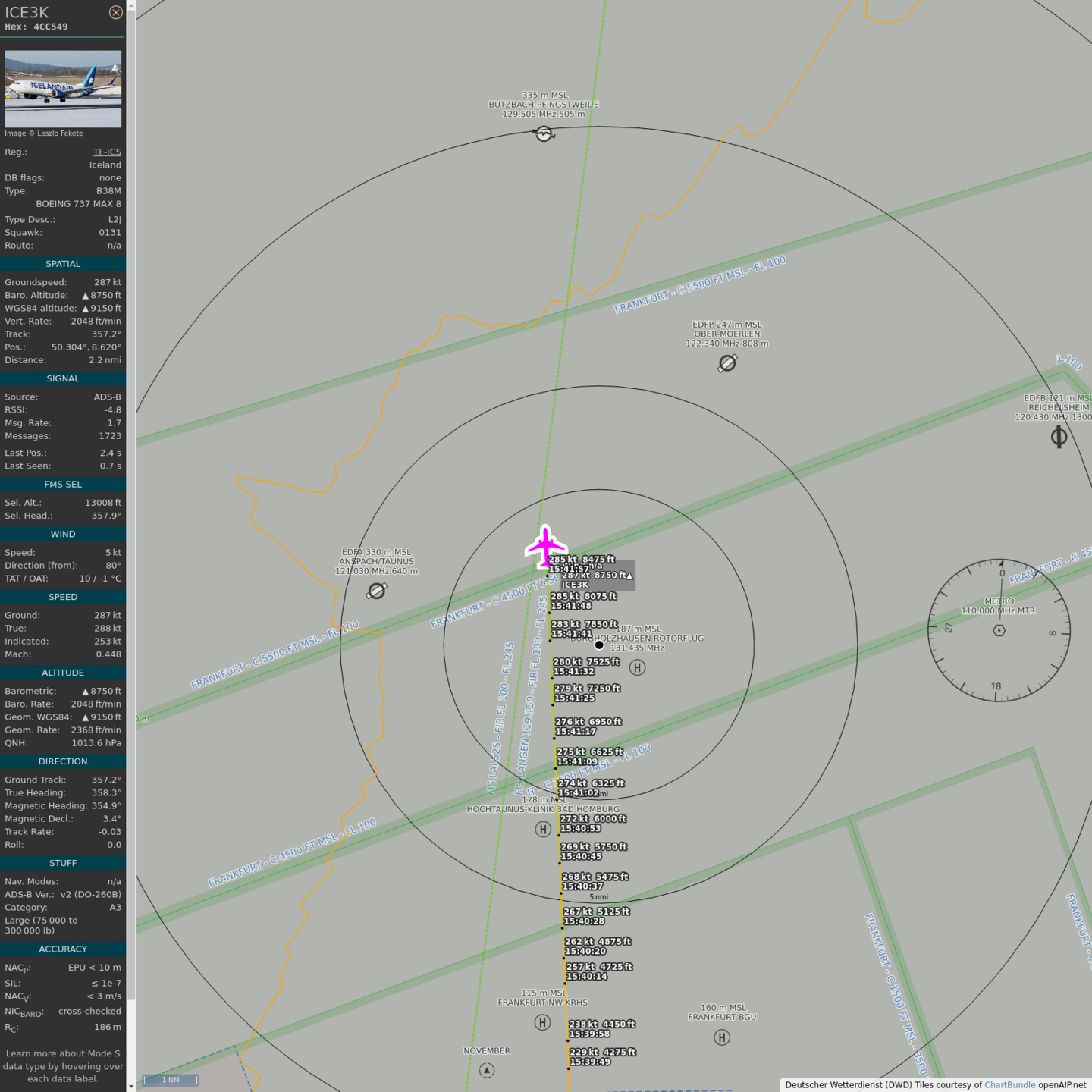Click the Hochtaunus-Klinik Bad Homburg heliport icon
Viewport: 1092px width, 1092px height.
(x=543, y=829)
